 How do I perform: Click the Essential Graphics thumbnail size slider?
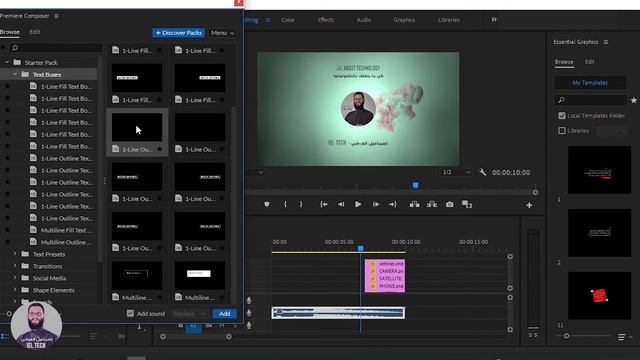(x=567, y=336)
